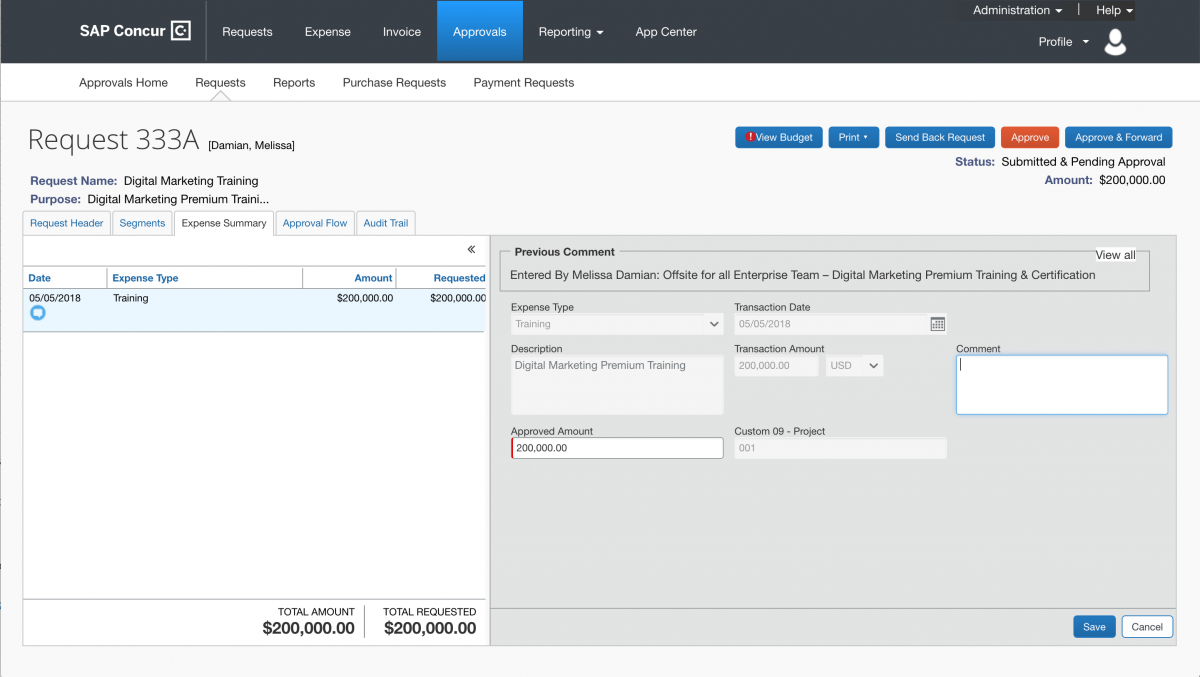Approve the request
Image resolution: width=1200 pixels, height=677 pixels.
1029,137
